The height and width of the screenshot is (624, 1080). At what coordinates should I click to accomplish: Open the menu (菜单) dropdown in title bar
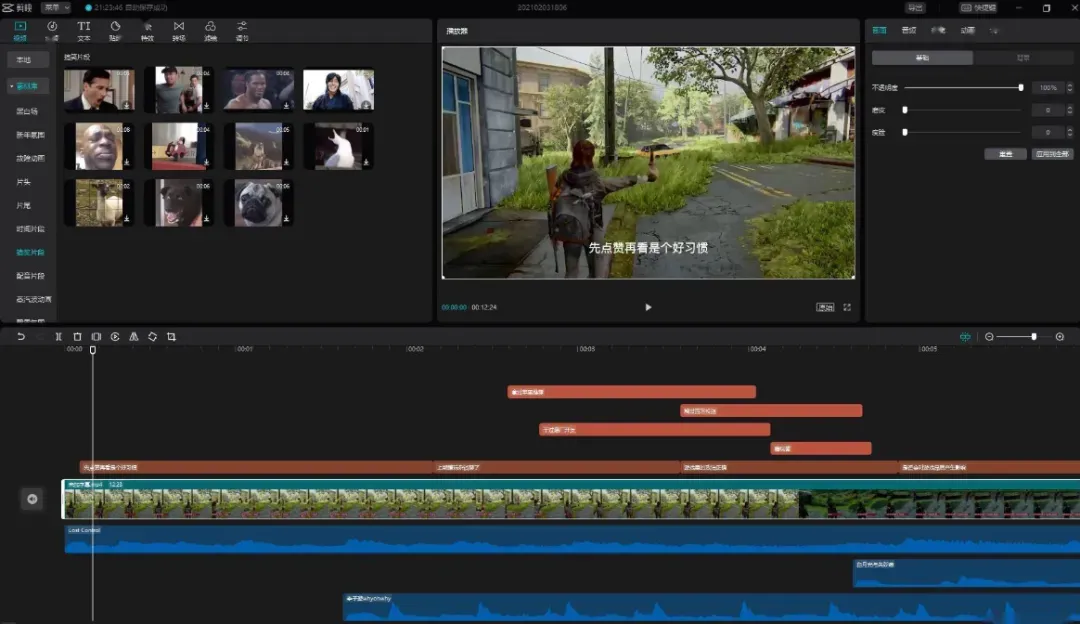55,7
